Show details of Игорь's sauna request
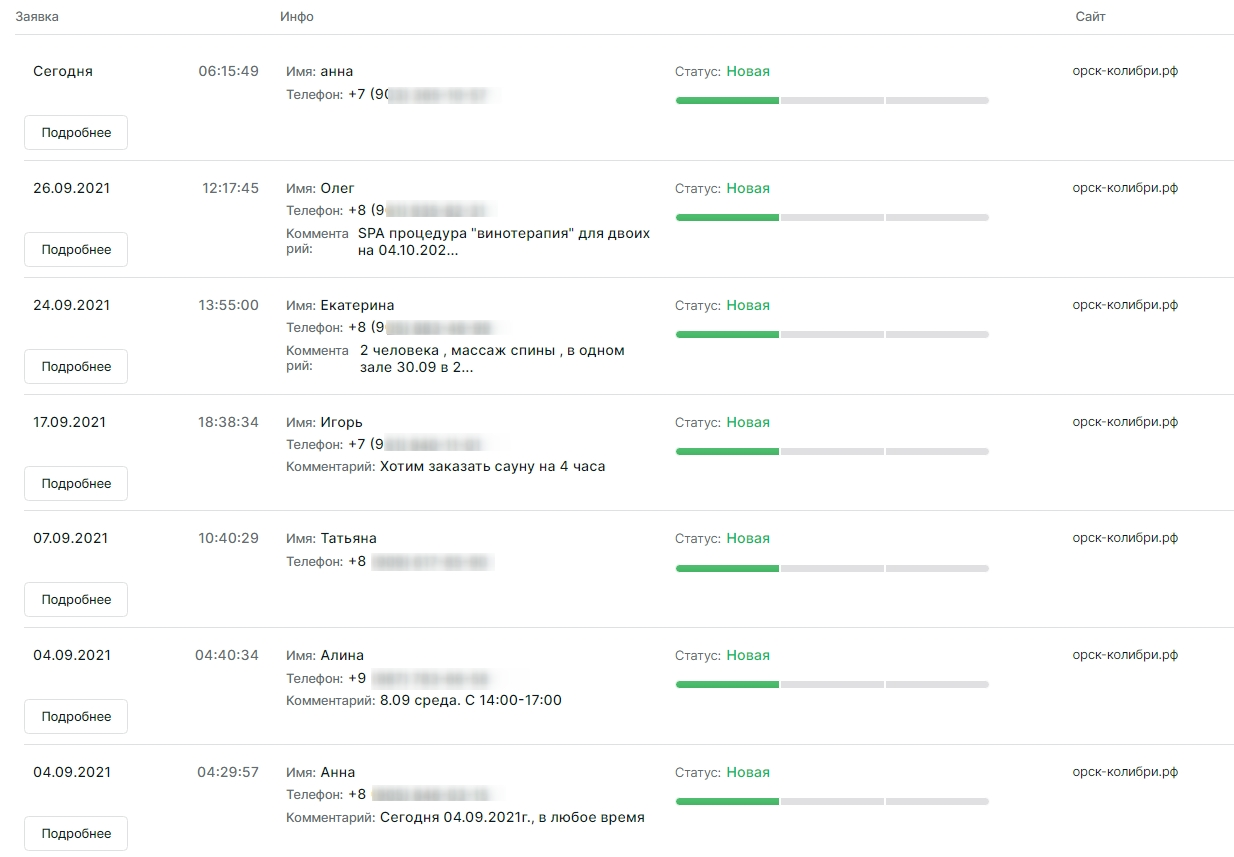Image resolution: width=1234 pixels, height=857 pixels. 76,484
